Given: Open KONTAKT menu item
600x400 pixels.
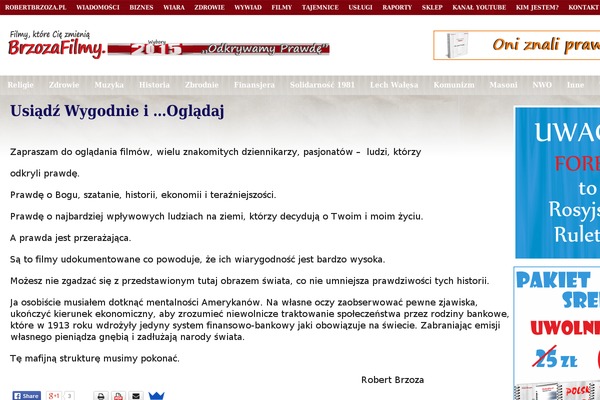Looking at the screenshot, I should tap(584, 7).
